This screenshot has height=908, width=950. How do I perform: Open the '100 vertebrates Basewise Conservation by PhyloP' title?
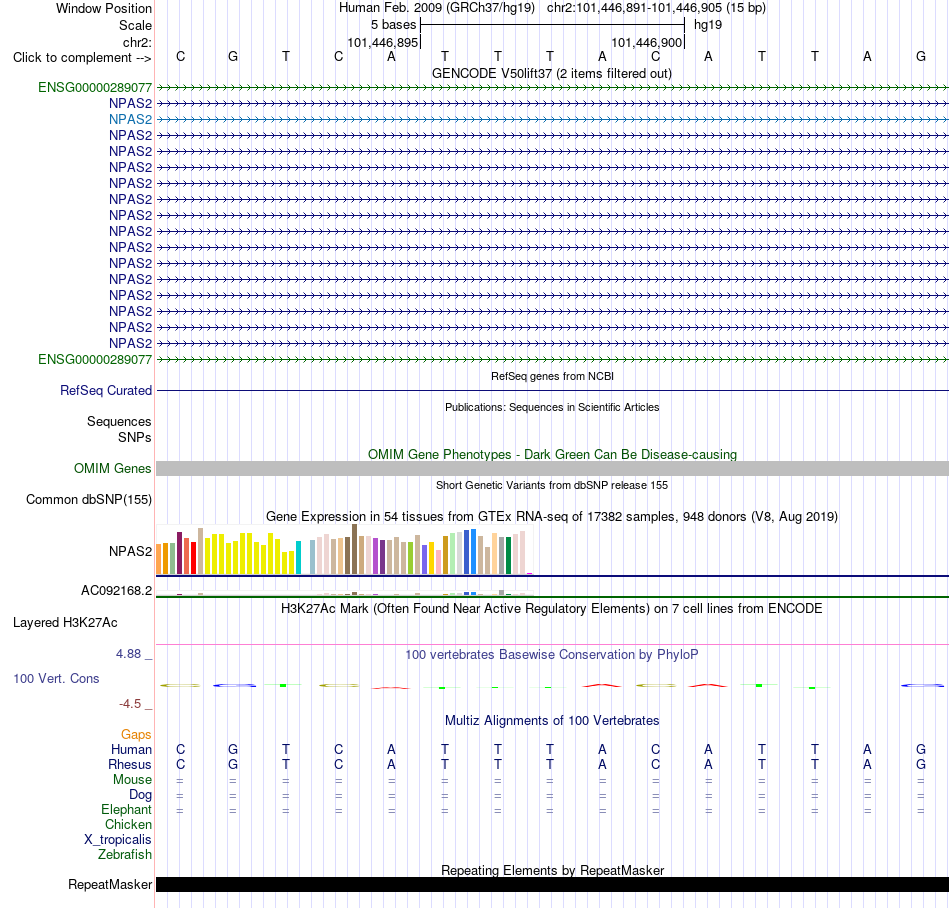tap(552, 655)
